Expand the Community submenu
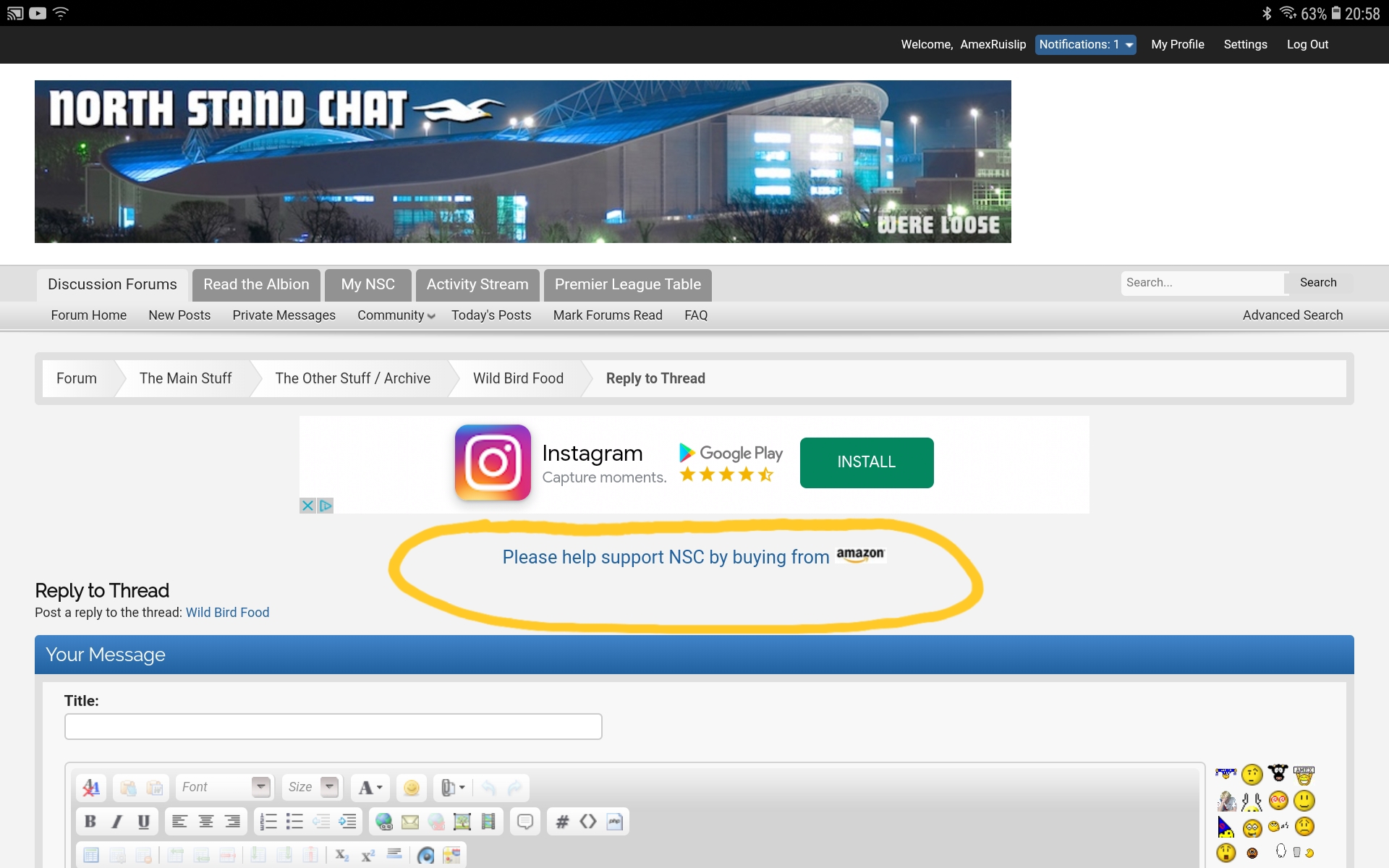 point(396,315)
